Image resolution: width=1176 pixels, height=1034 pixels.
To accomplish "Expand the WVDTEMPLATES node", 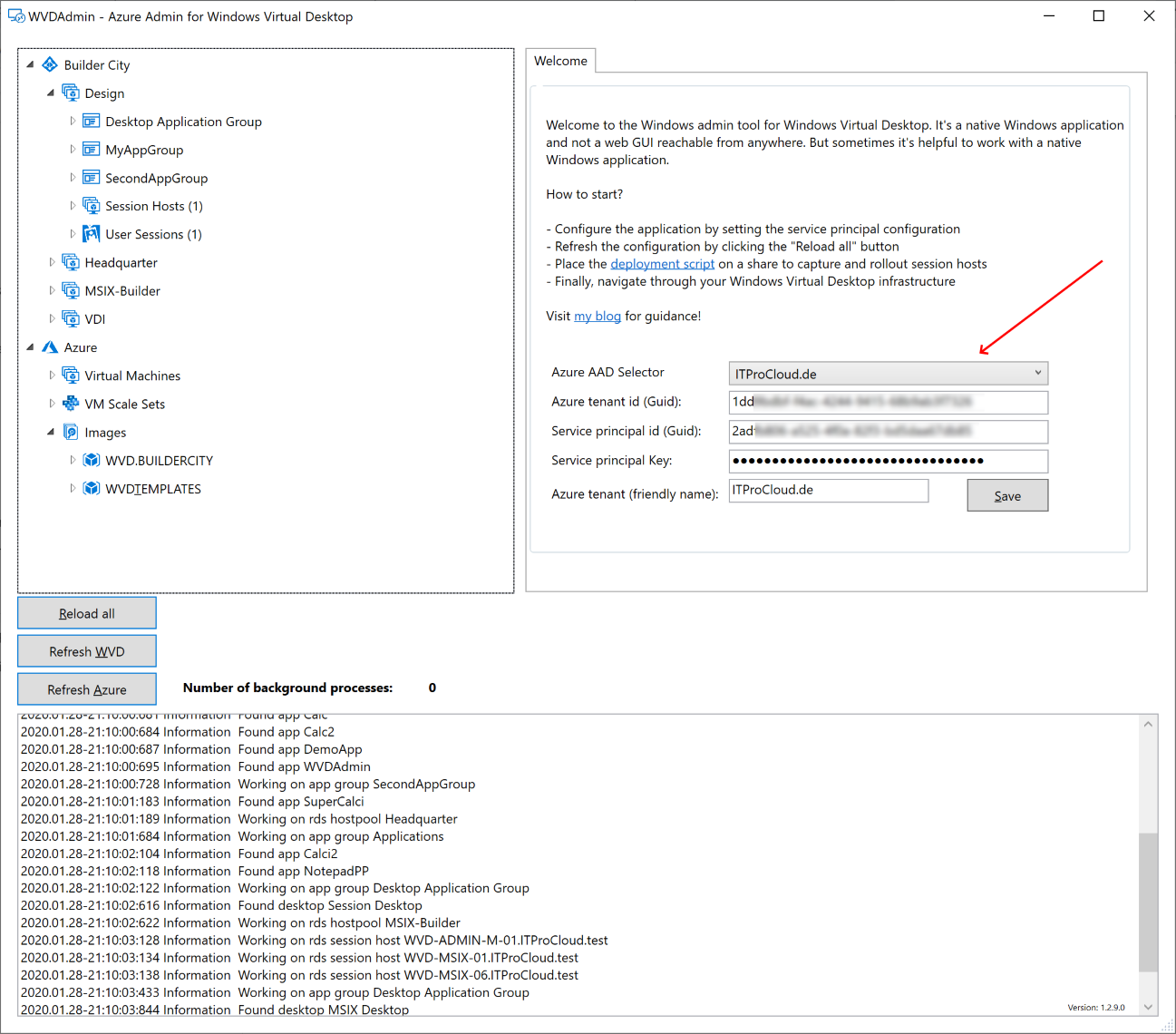I will coord(73,489).
